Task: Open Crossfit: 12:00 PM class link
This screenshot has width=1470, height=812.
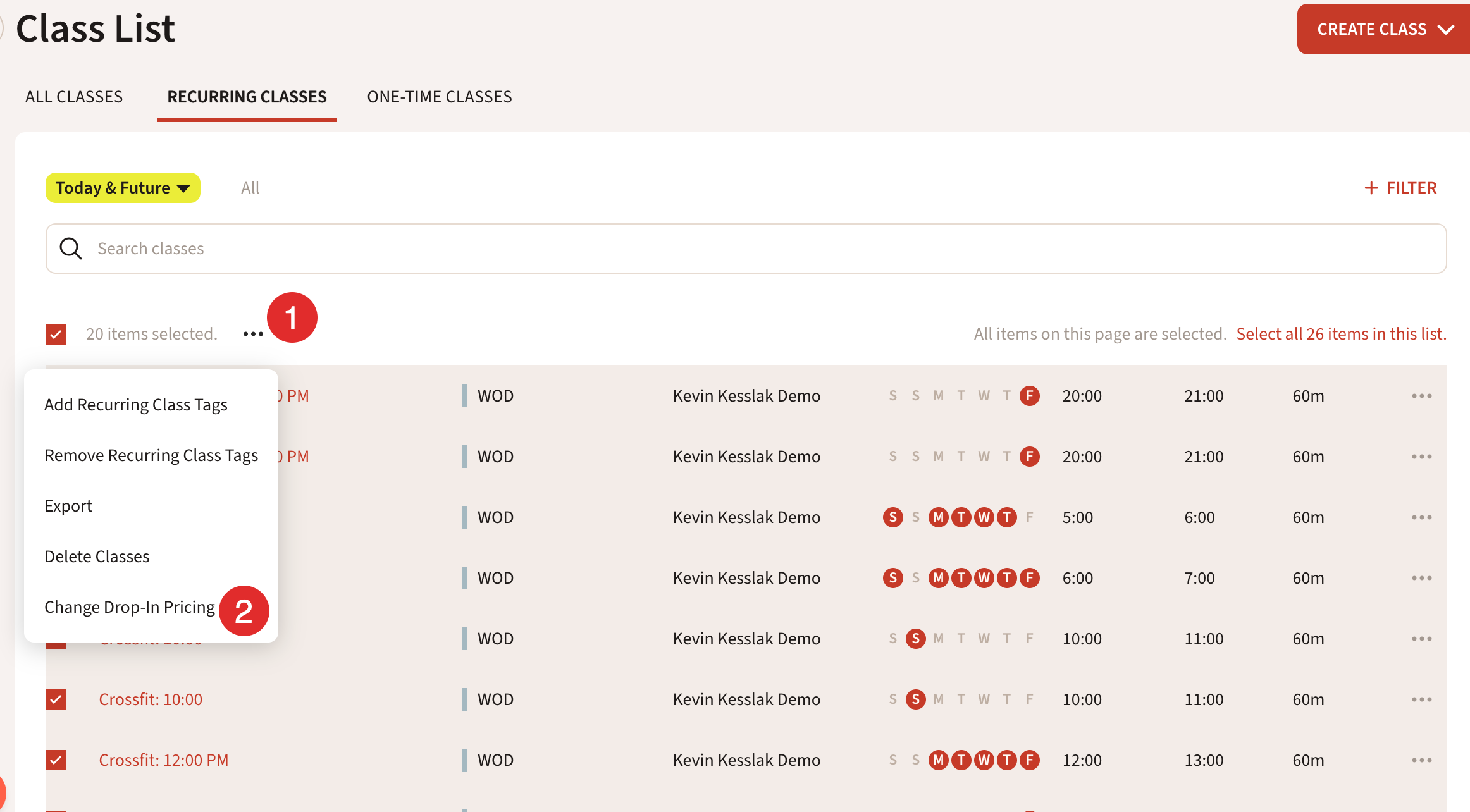Action: point(163,760)
